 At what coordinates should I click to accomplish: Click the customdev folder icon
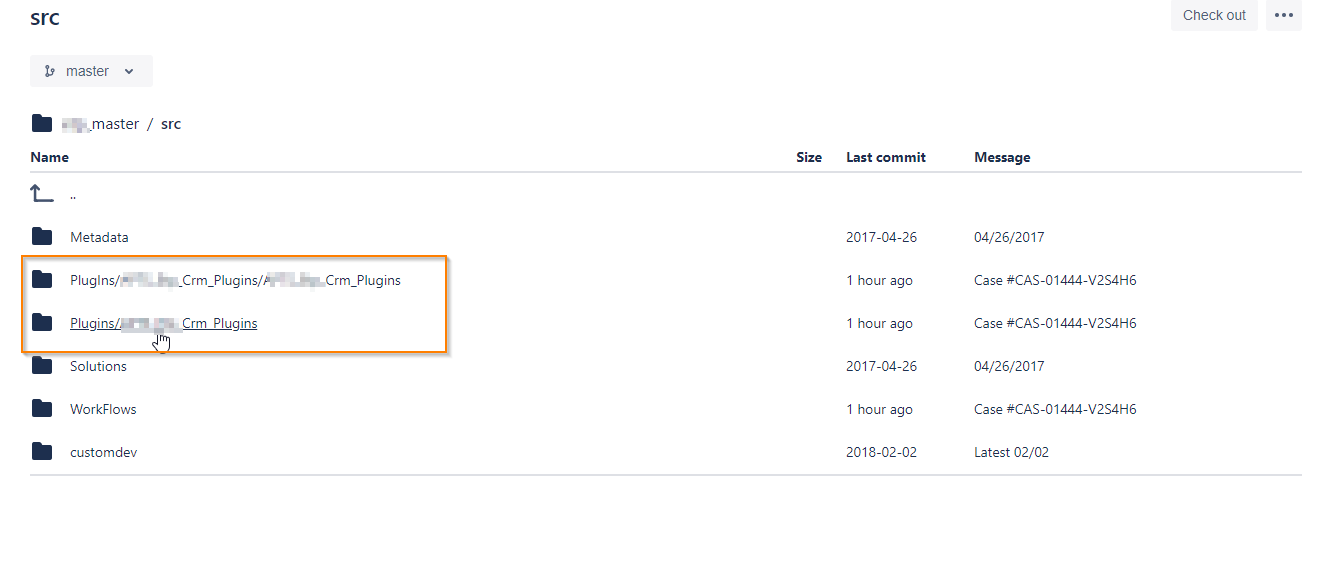click(x=42, y=452)
